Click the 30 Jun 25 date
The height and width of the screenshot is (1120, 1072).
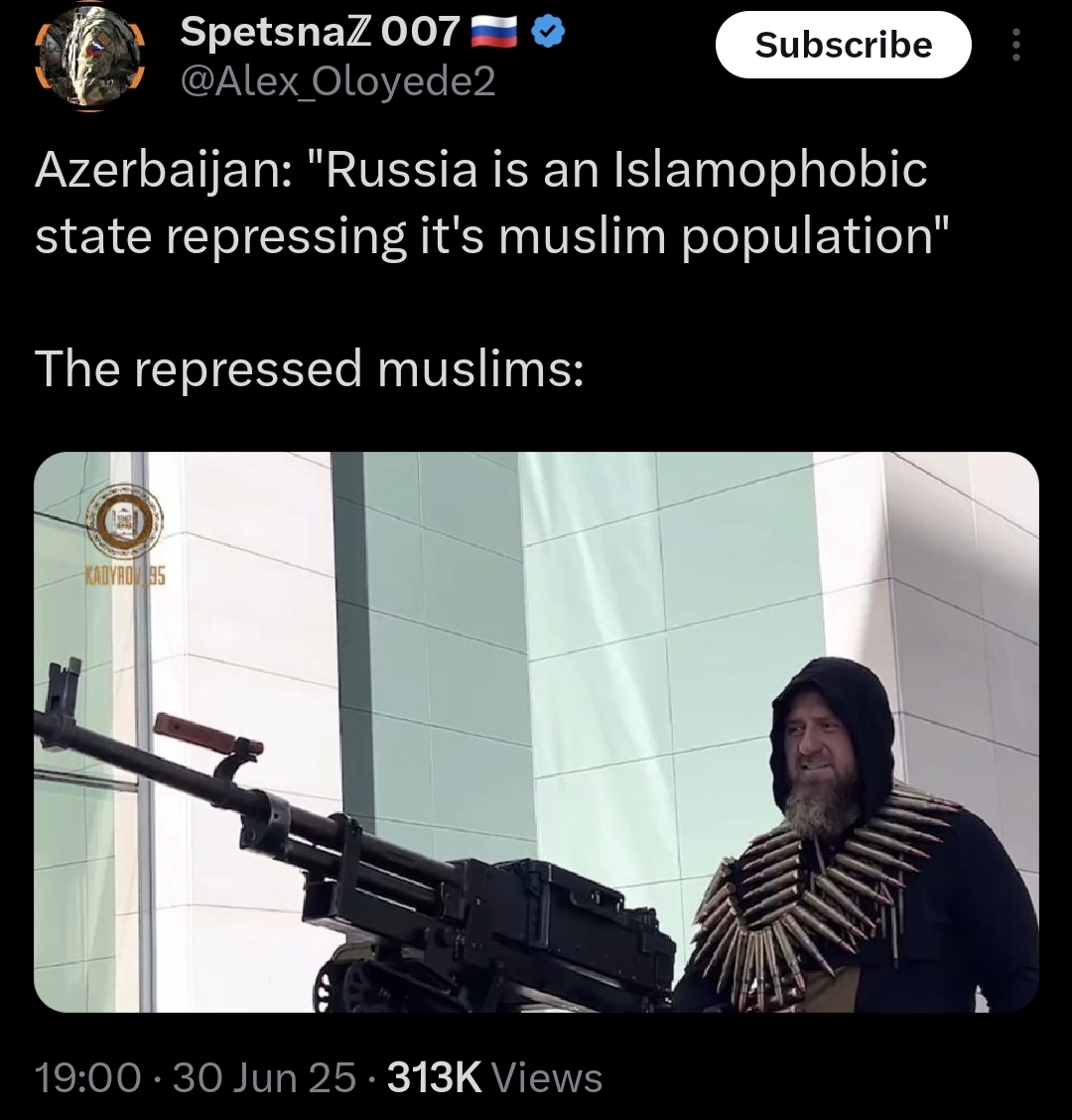click(x=264, y=1077)
